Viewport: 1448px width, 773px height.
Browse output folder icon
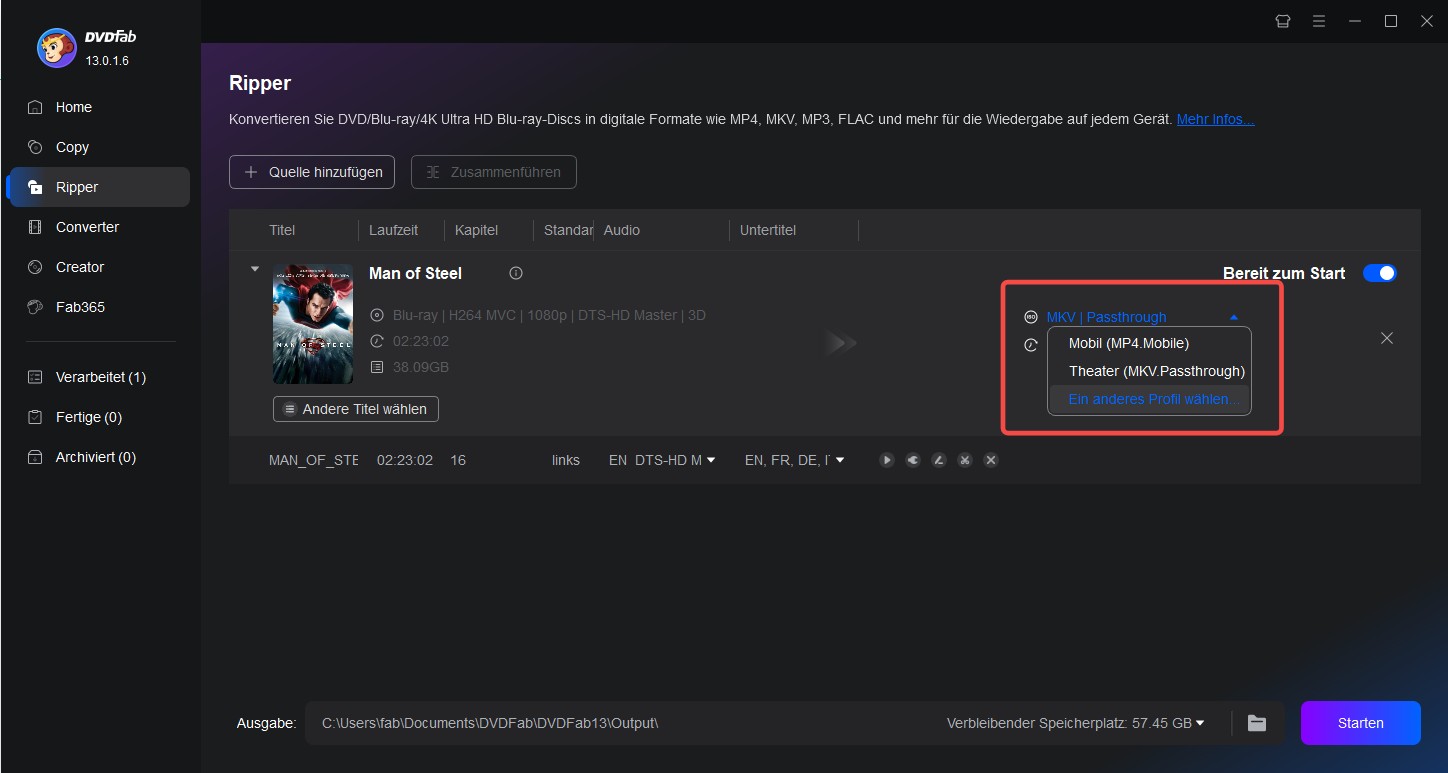1257,723
